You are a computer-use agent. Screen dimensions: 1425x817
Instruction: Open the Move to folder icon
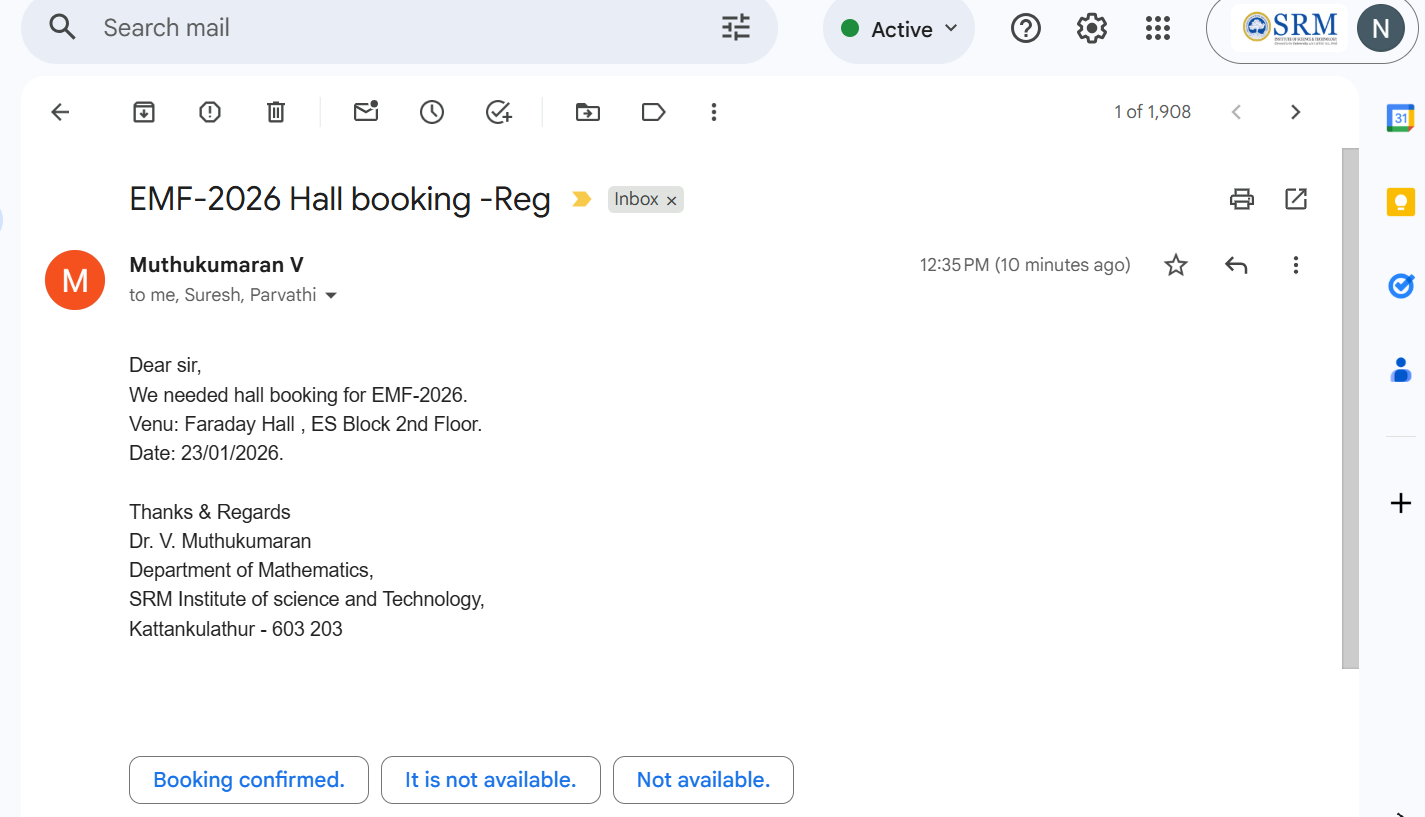click(588, 112)
